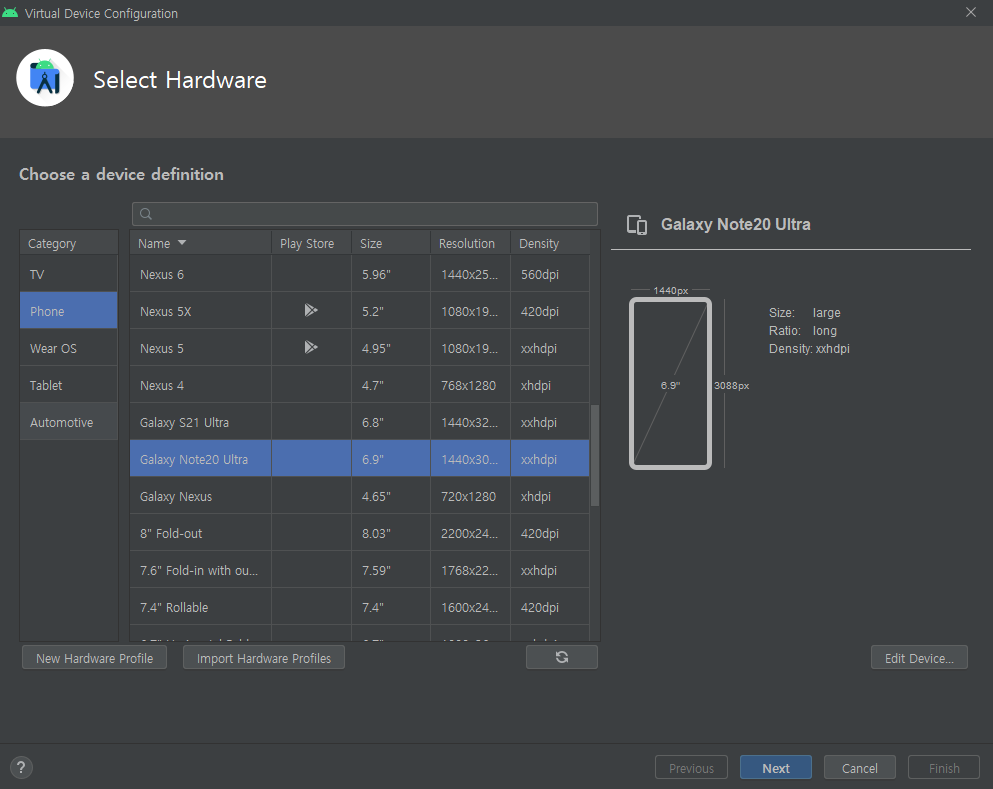Screen dimensions: 993x789
Task: Click the 6.8" size cell
Action: (x=391, y=422)
